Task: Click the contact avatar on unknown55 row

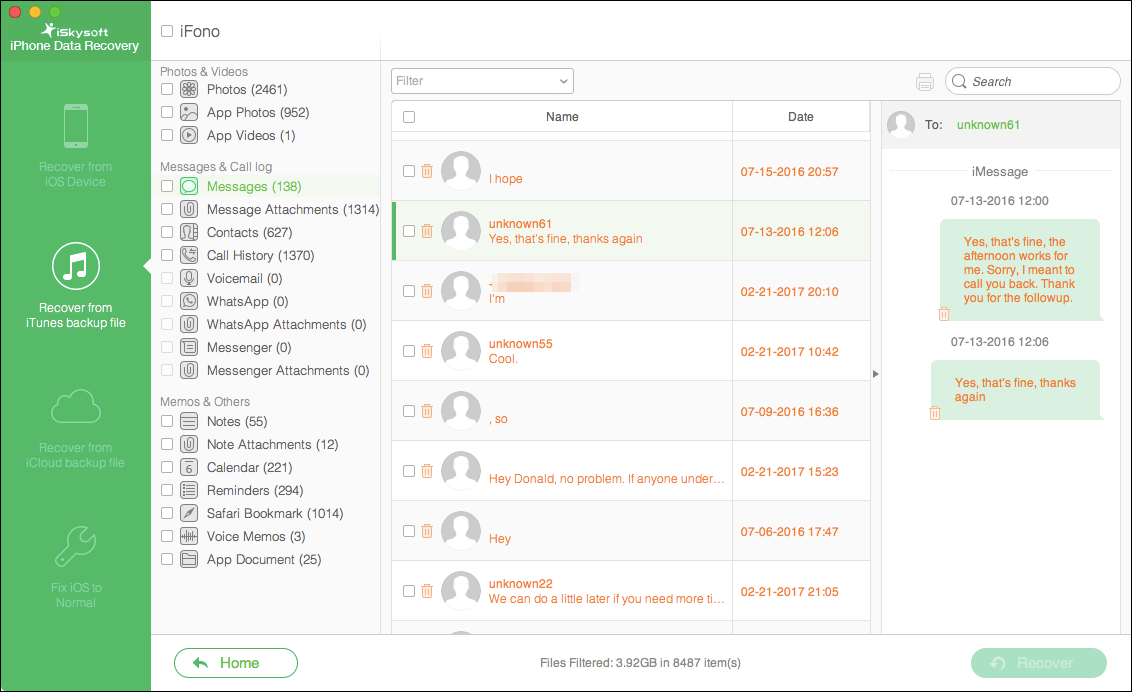Action: [461, 351]
